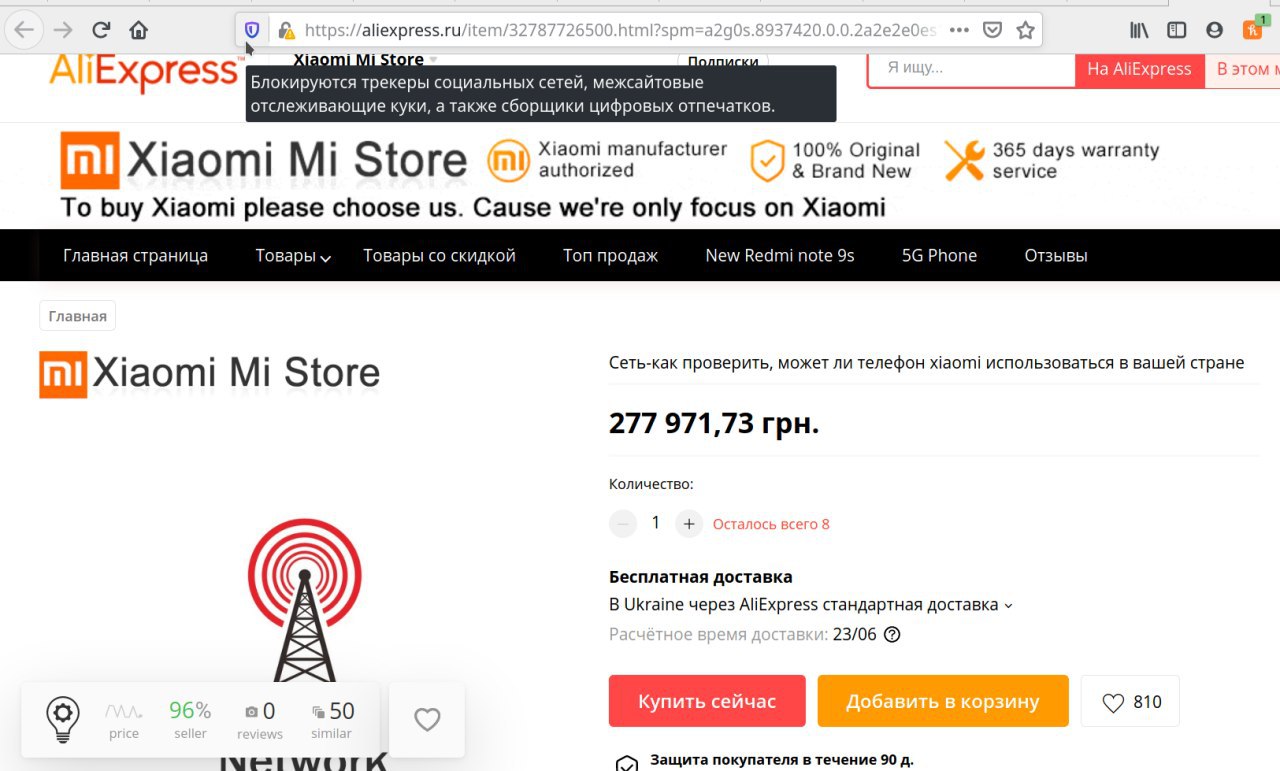This screenshot has width=1280, height=771.
Task: Click 'Защита покупателя в течение 90 д.' text
Action: click(782, 760)
